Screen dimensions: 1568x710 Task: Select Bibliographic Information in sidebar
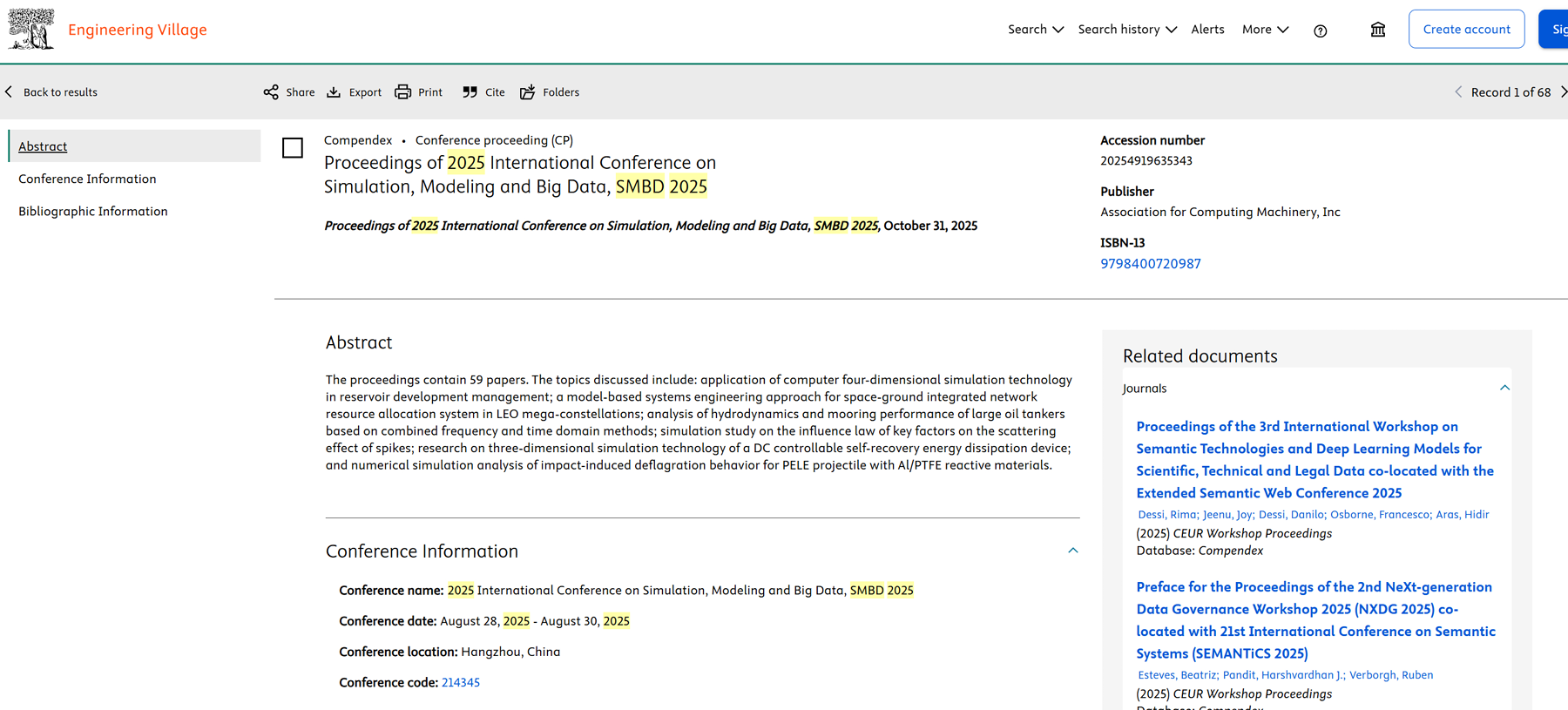pyautogui.click(x=93, y=211)
